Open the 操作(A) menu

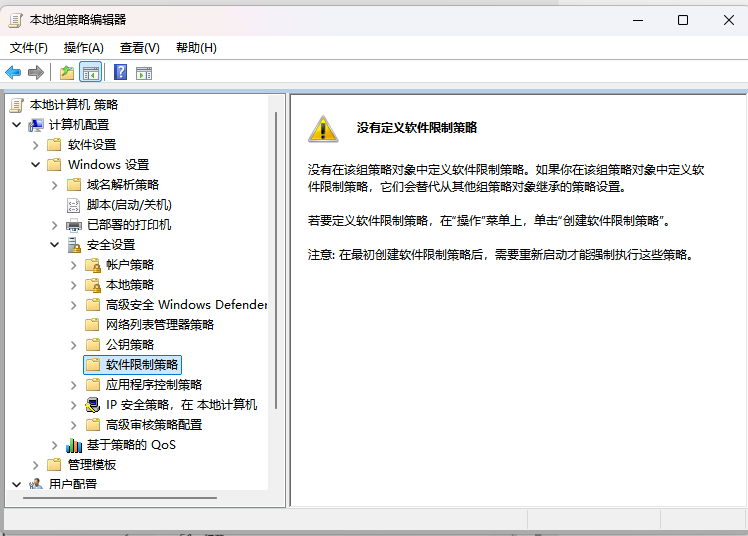(83, 48)
